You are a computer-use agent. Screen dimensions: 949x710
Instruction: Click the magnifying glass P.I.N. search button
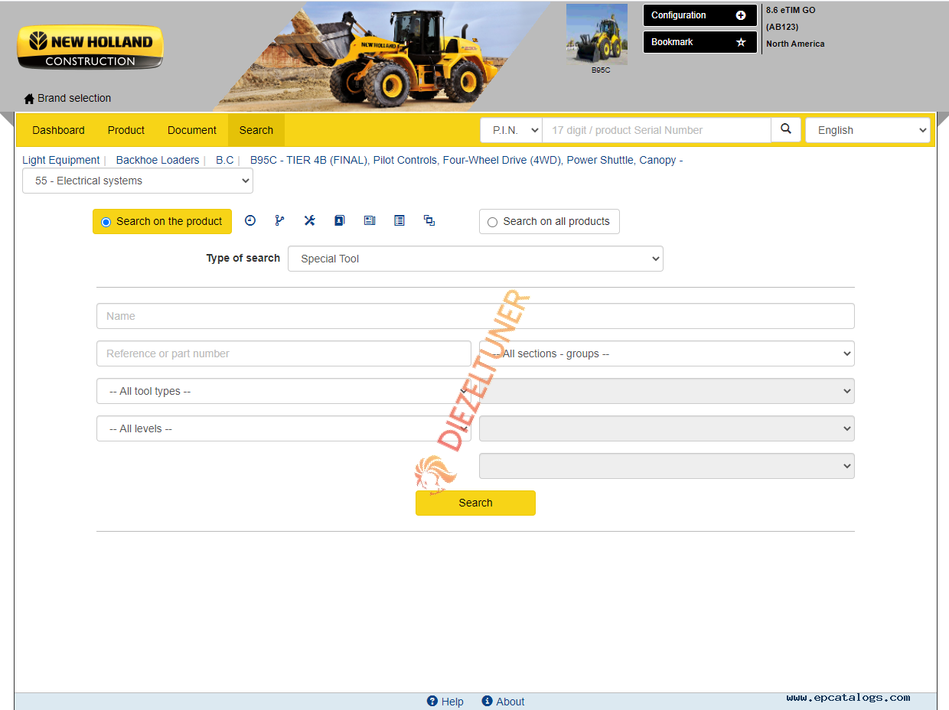click(x=786, y=129)
